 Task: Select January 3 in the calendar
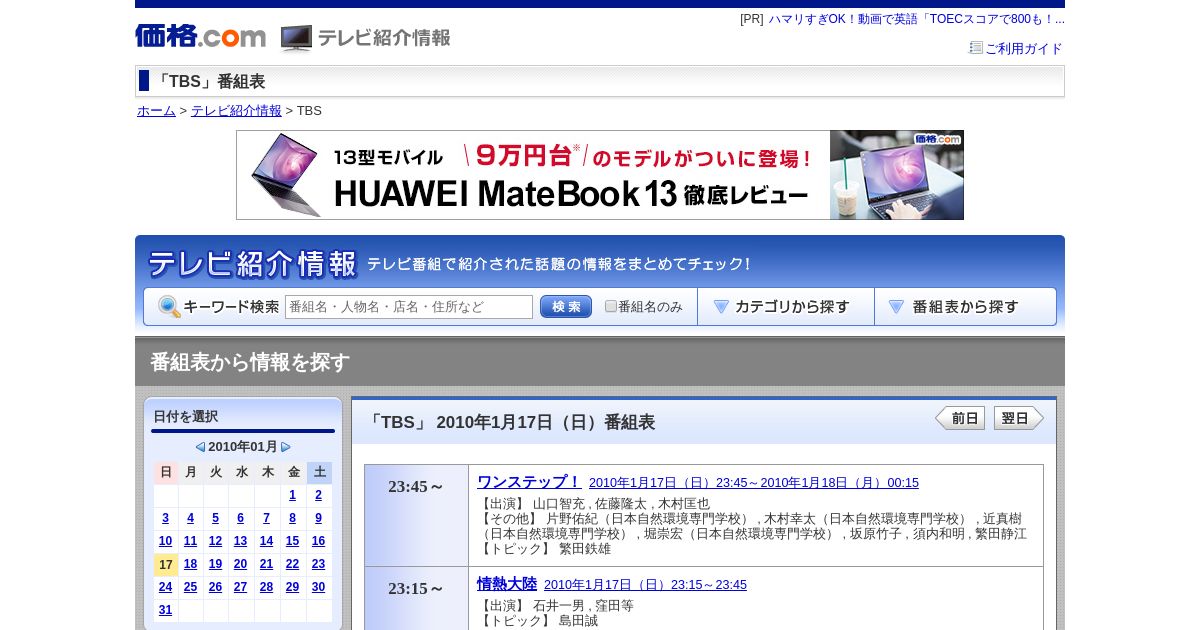pyautogui.click(x=166, y=518)
